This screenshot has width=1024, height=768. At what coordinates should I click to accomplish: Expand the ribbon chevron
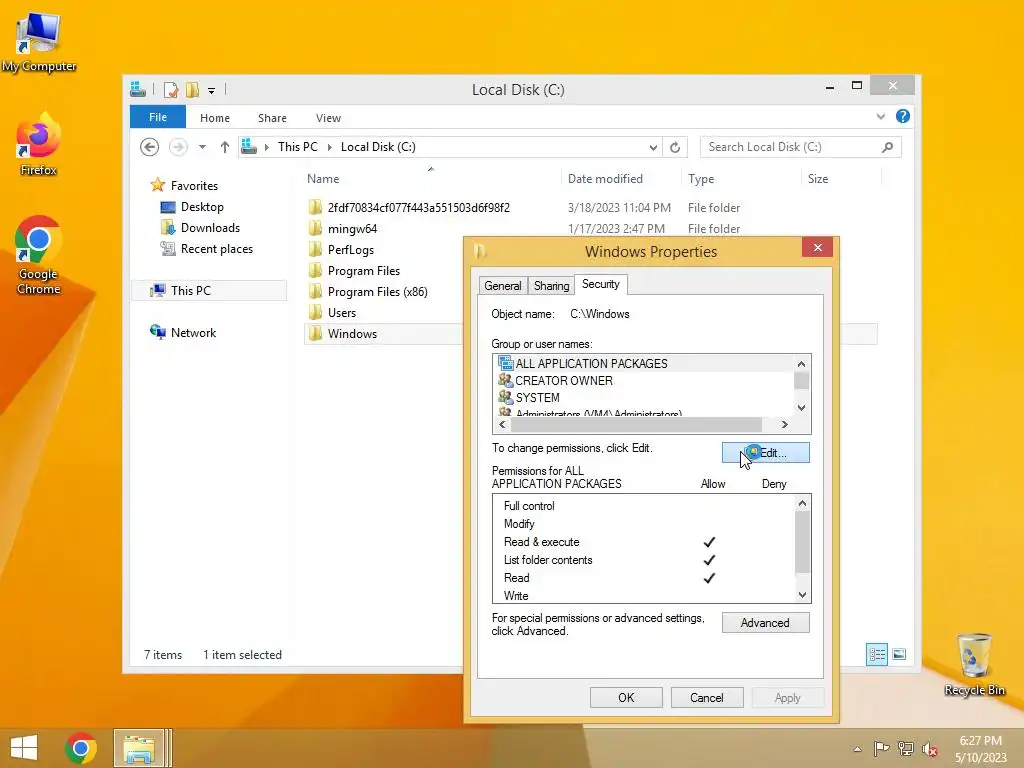point(880,116)
